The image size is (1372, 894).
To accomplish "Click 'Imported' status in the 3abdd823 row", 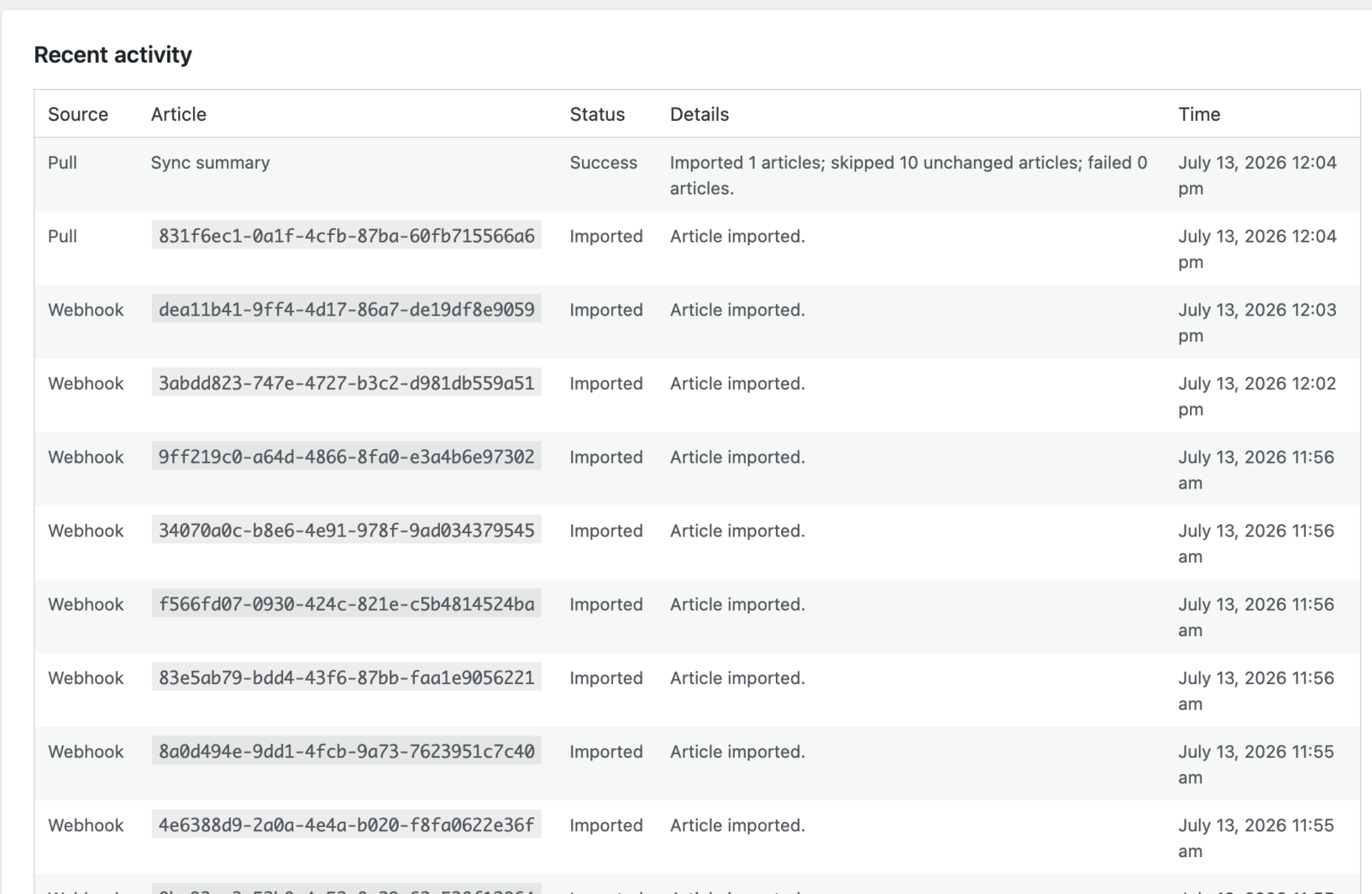I will 605,384.
